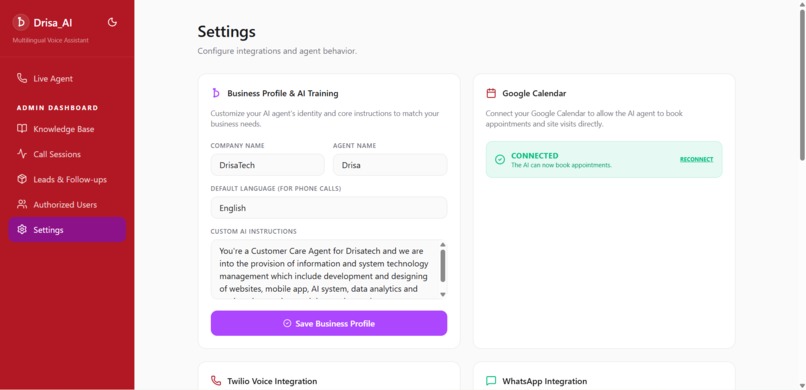Click the textarea scroll up arrow
Screen dimensions: 806x390
(443, 245)
